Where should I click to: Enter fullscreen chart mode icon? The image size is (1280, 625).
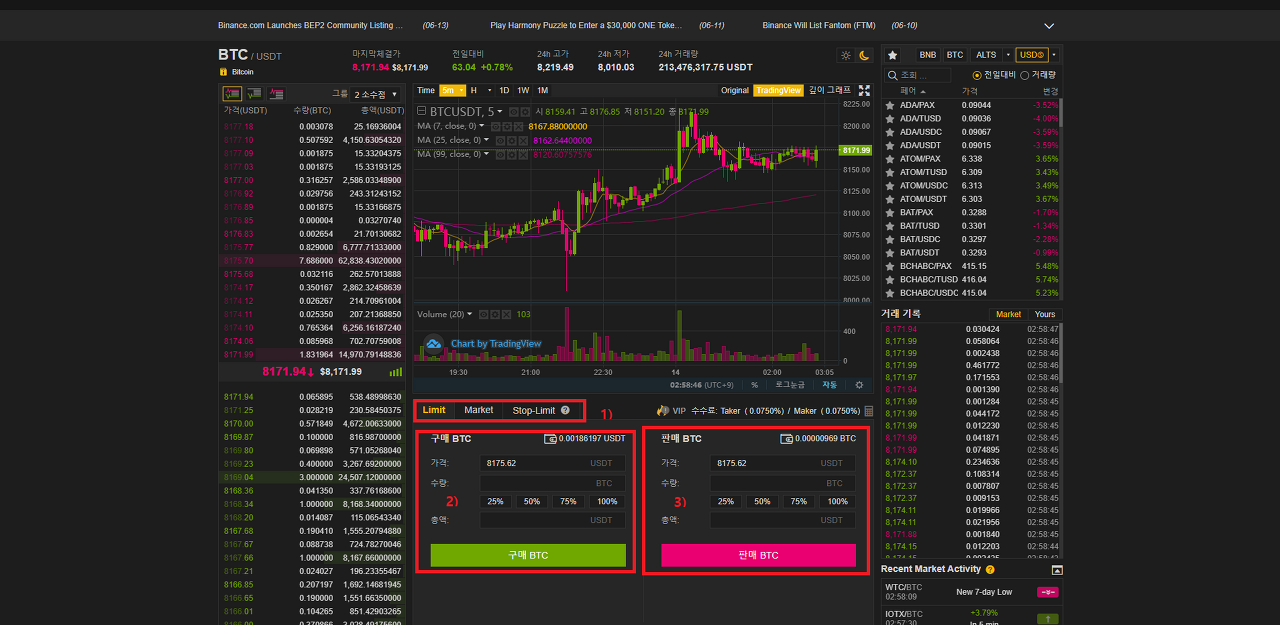coord(865,90)
